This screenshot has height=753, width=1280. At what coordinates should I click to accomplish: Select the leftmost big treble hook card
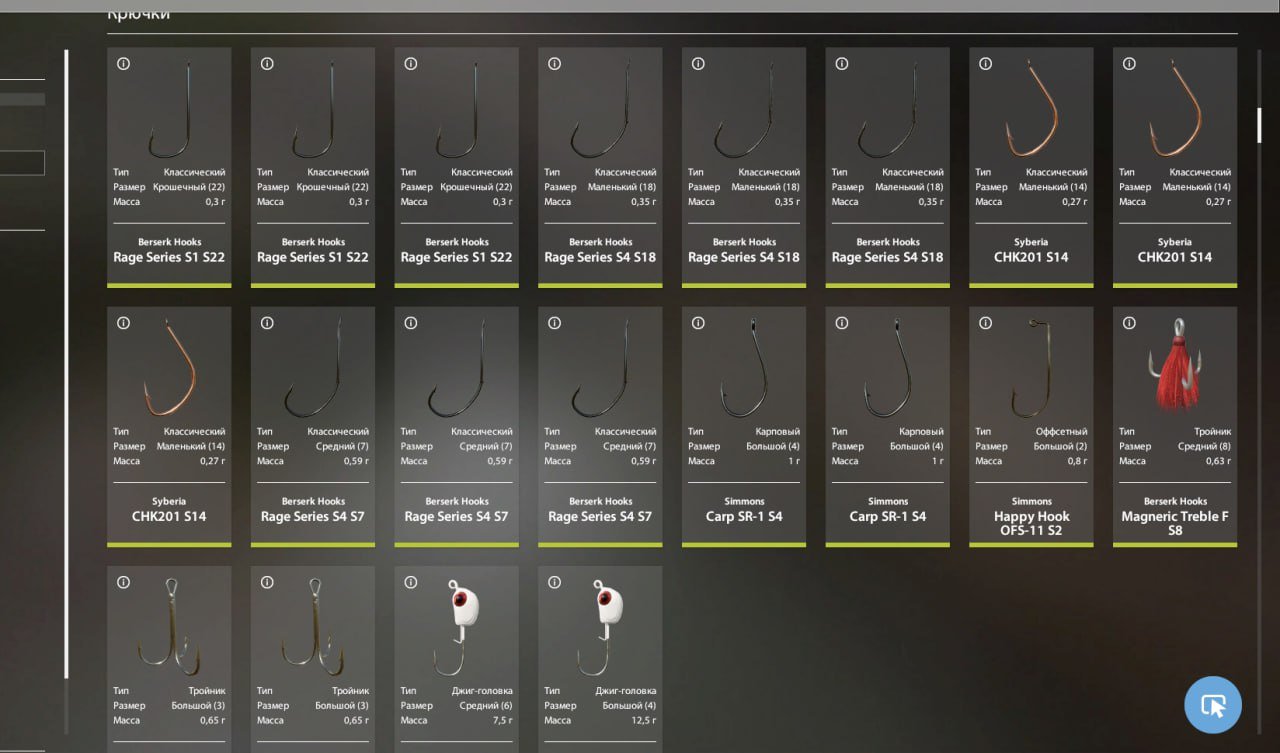click(169, 659)
